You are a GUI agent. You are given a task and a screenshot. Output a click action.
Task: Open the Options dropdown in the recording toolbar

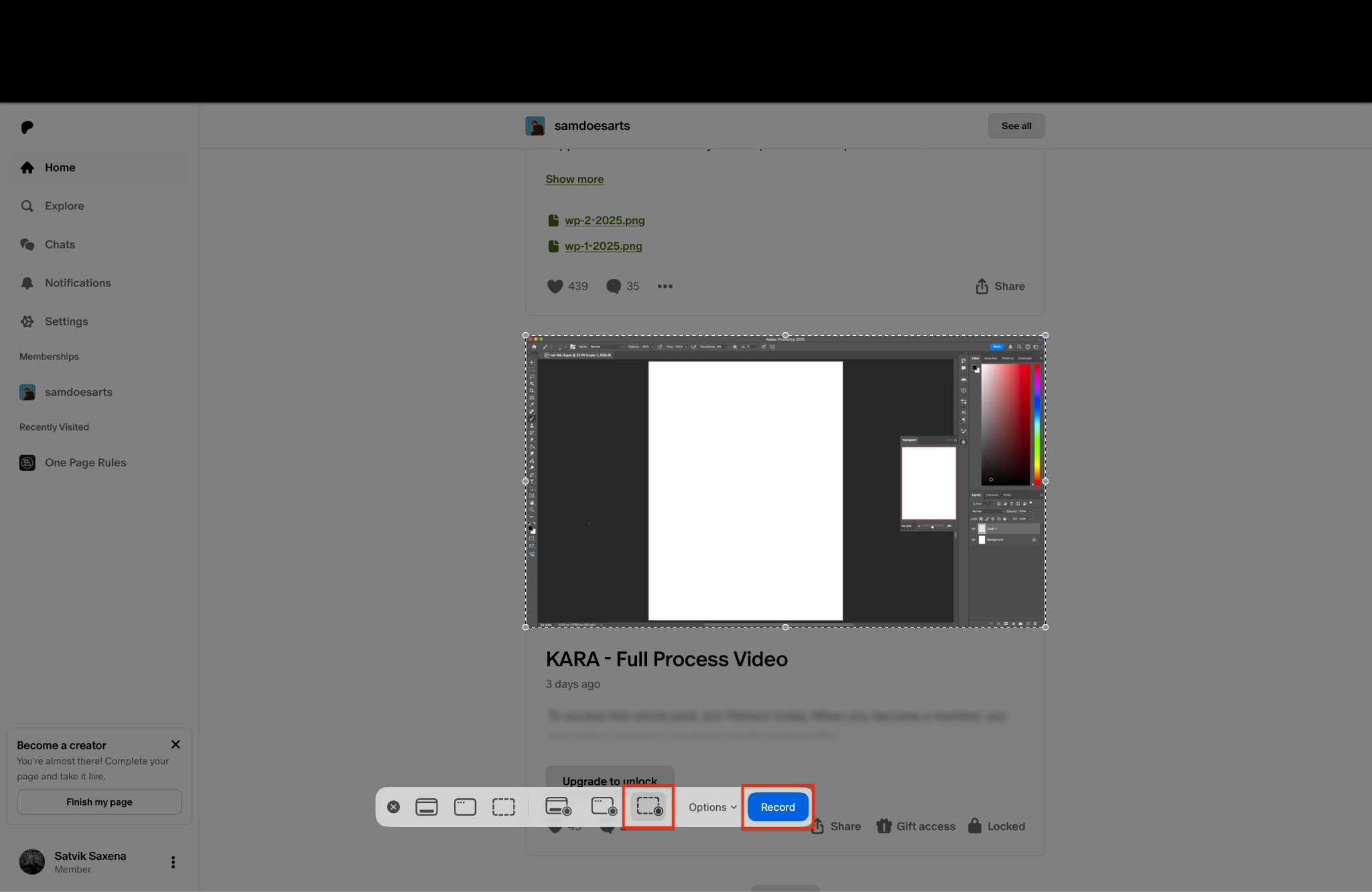[710, 806]
